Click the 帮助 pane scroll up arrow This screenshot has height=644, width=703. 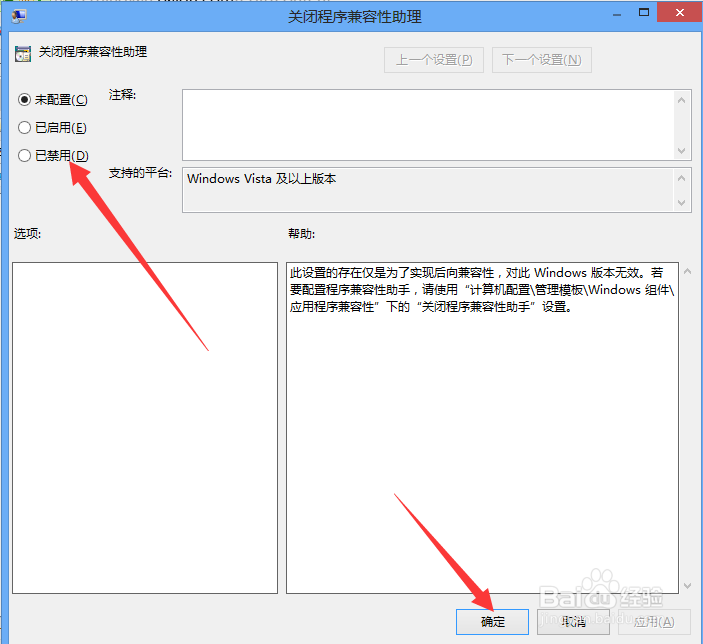pos(687,271)
